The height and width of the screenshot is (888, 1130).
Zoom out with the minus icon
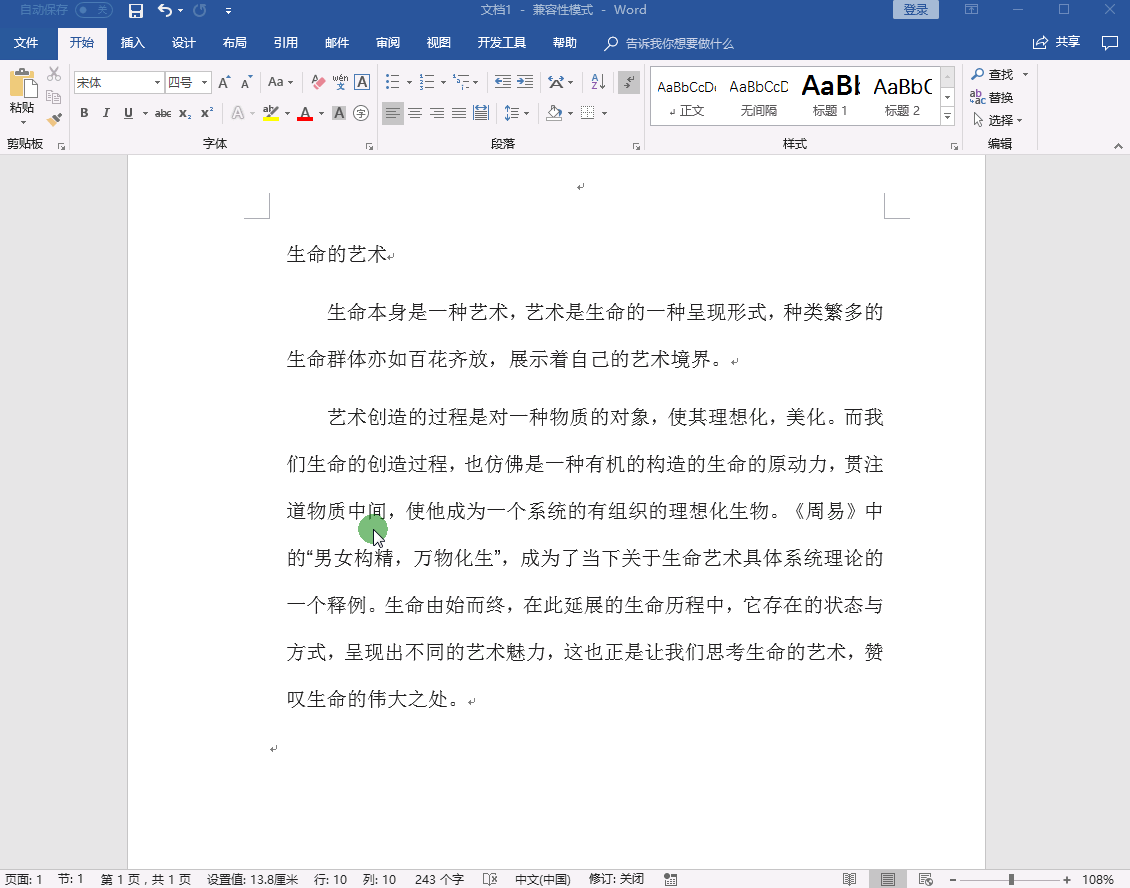[x=953, y=879]
